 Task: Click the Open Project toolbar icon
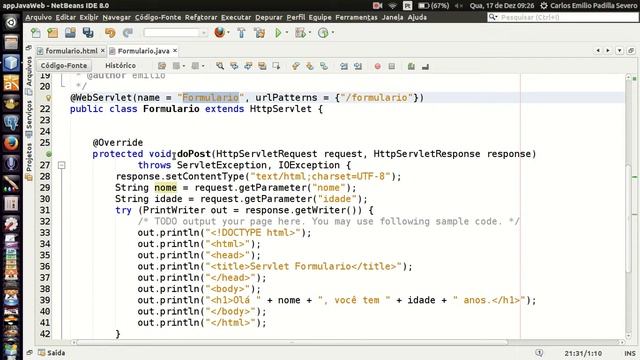[70, 33]
